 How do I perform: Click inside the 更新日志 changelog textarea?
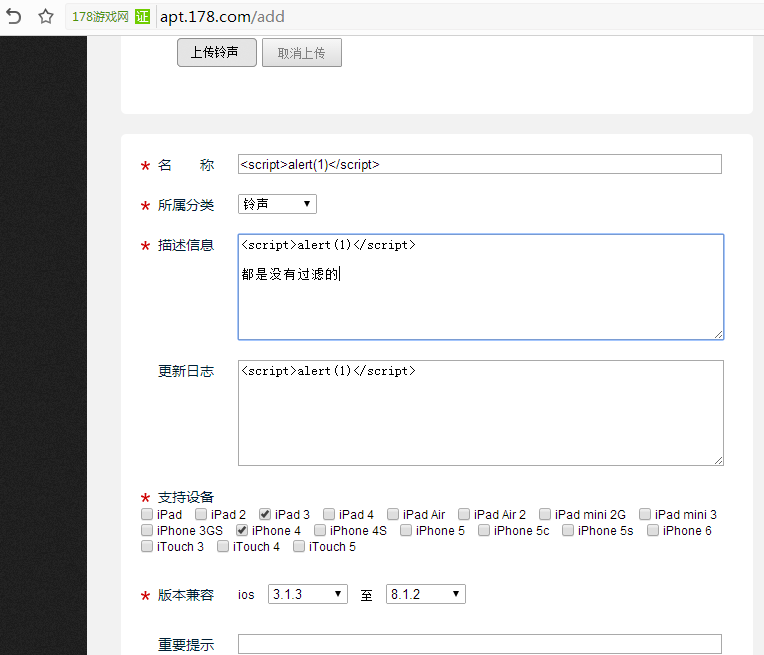(x=481, y=413)
